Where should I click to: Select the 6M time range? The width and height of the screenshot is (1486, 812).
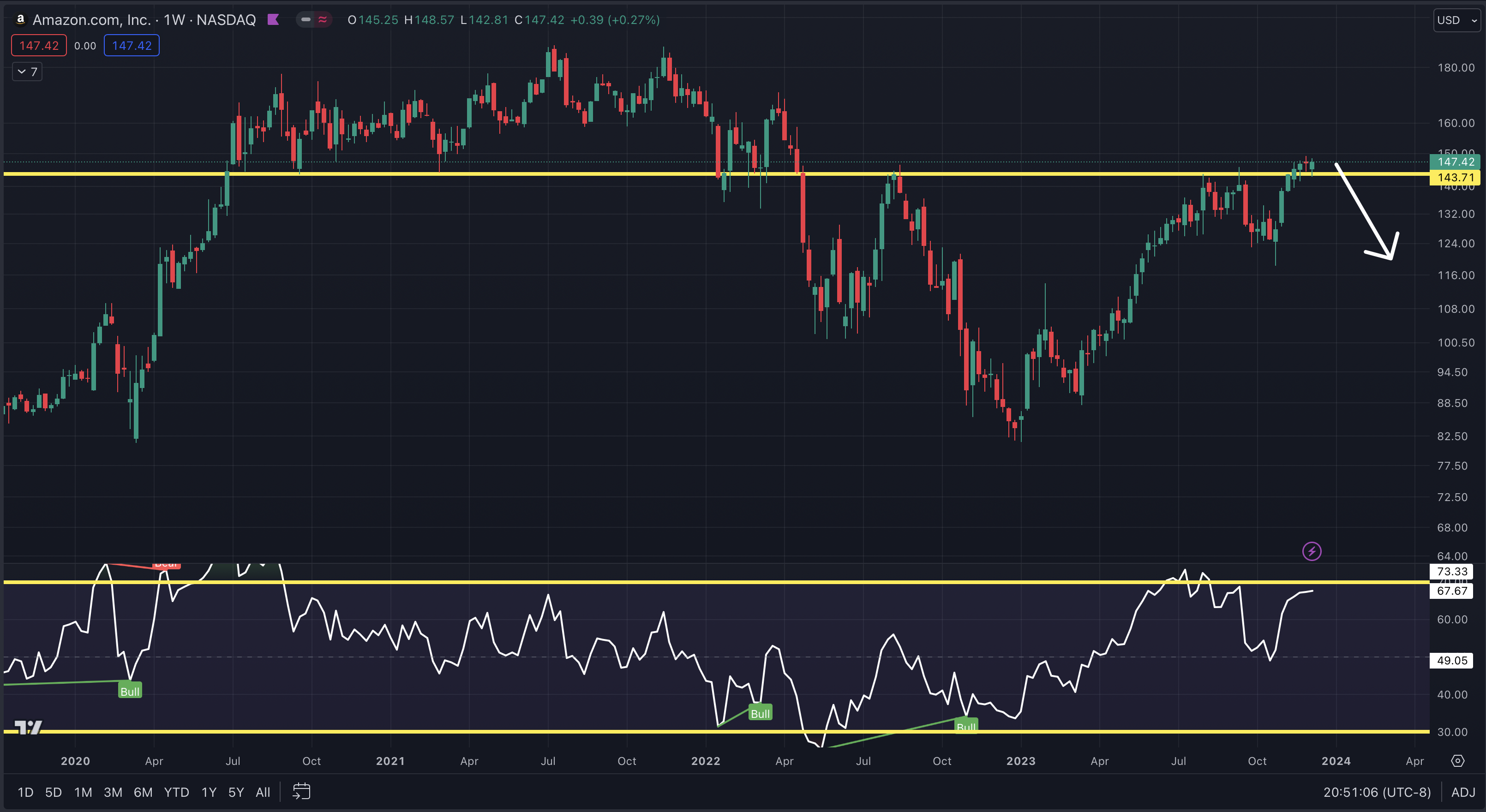(143, 793)
